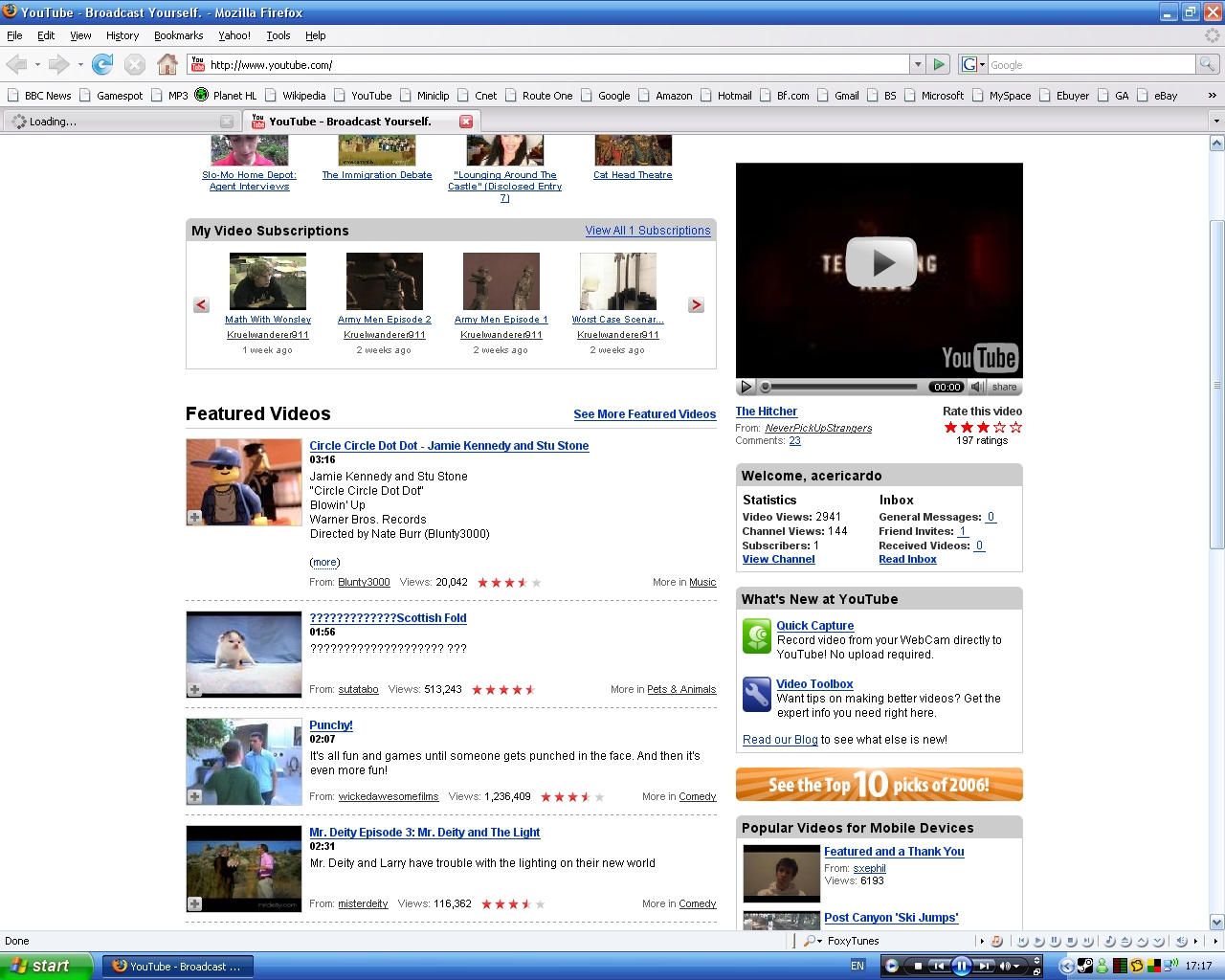Open the View Channel link

[778, 560]
